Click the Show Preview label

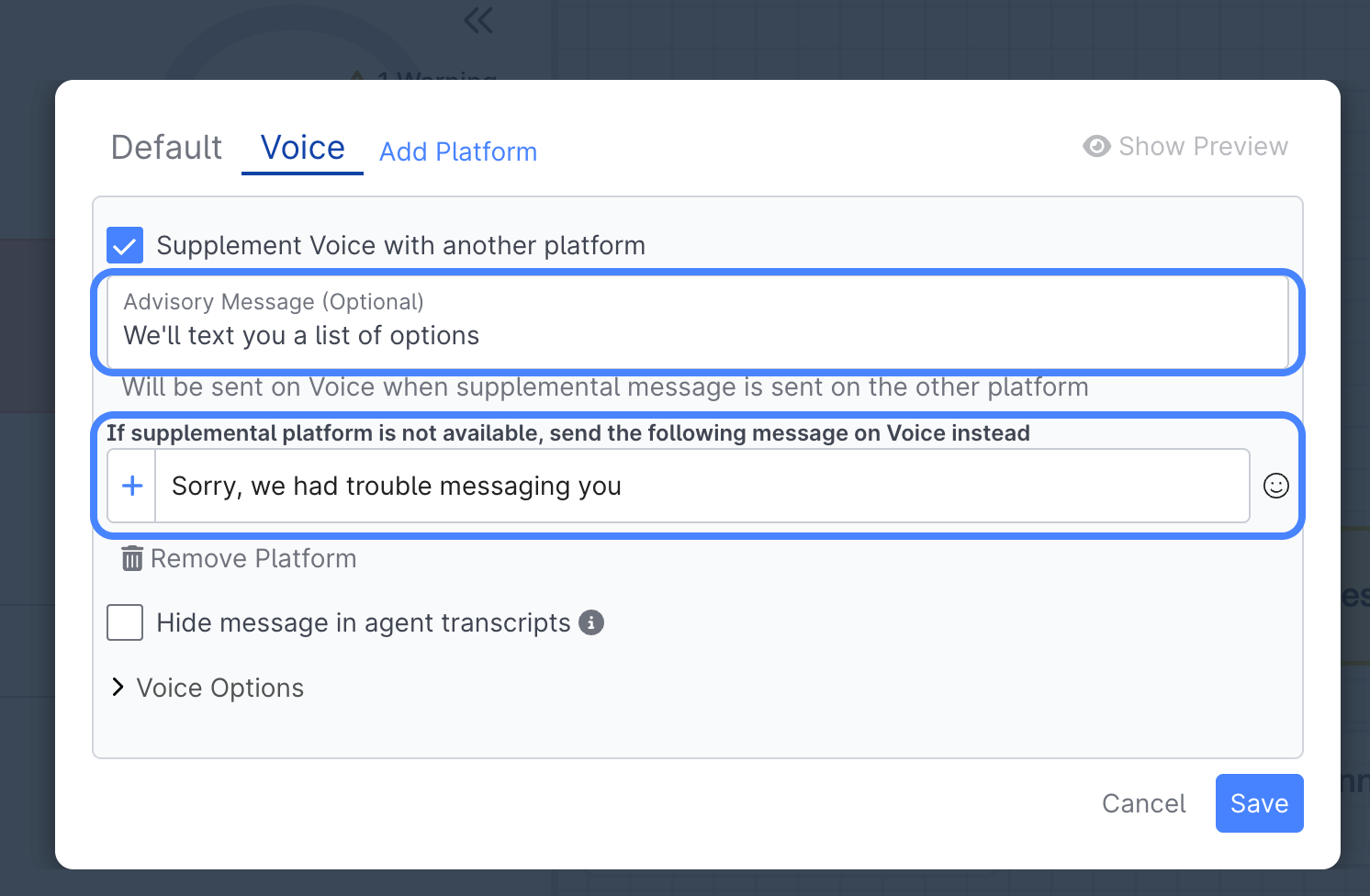[1203, 146]
